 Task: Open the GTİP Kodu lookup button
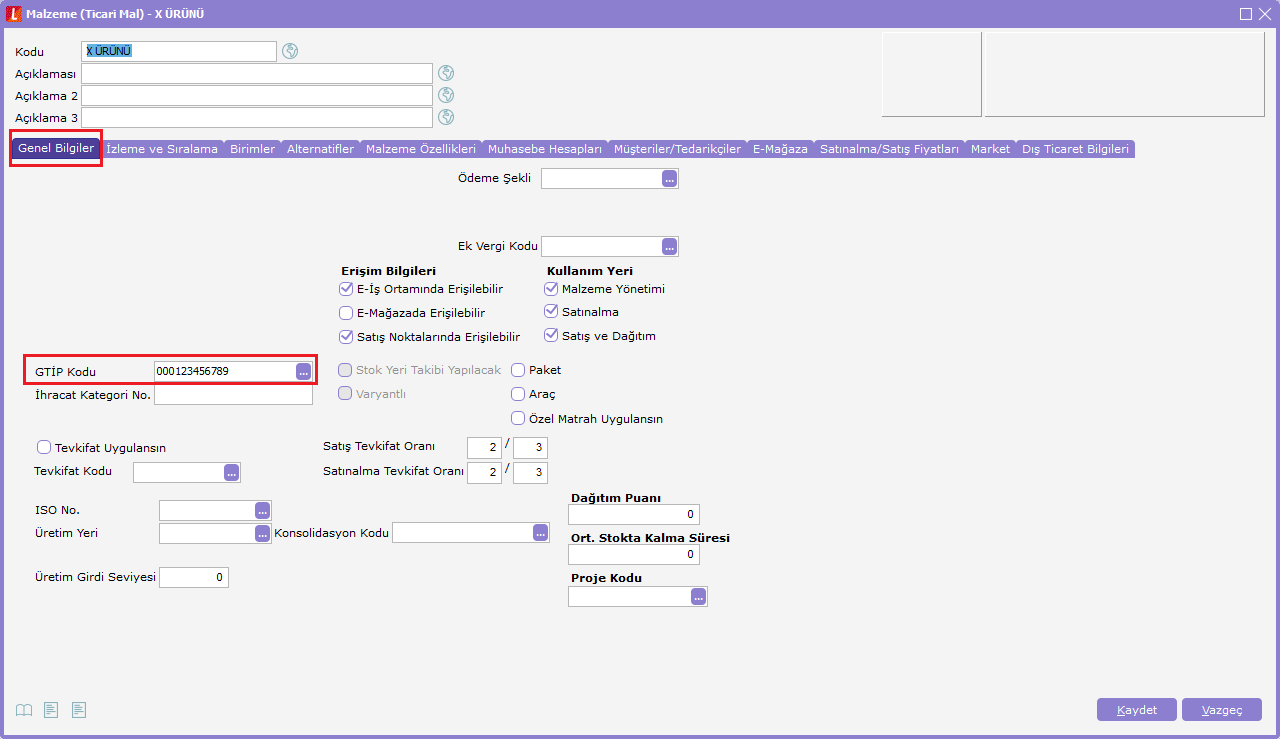(x=303, y=371)
